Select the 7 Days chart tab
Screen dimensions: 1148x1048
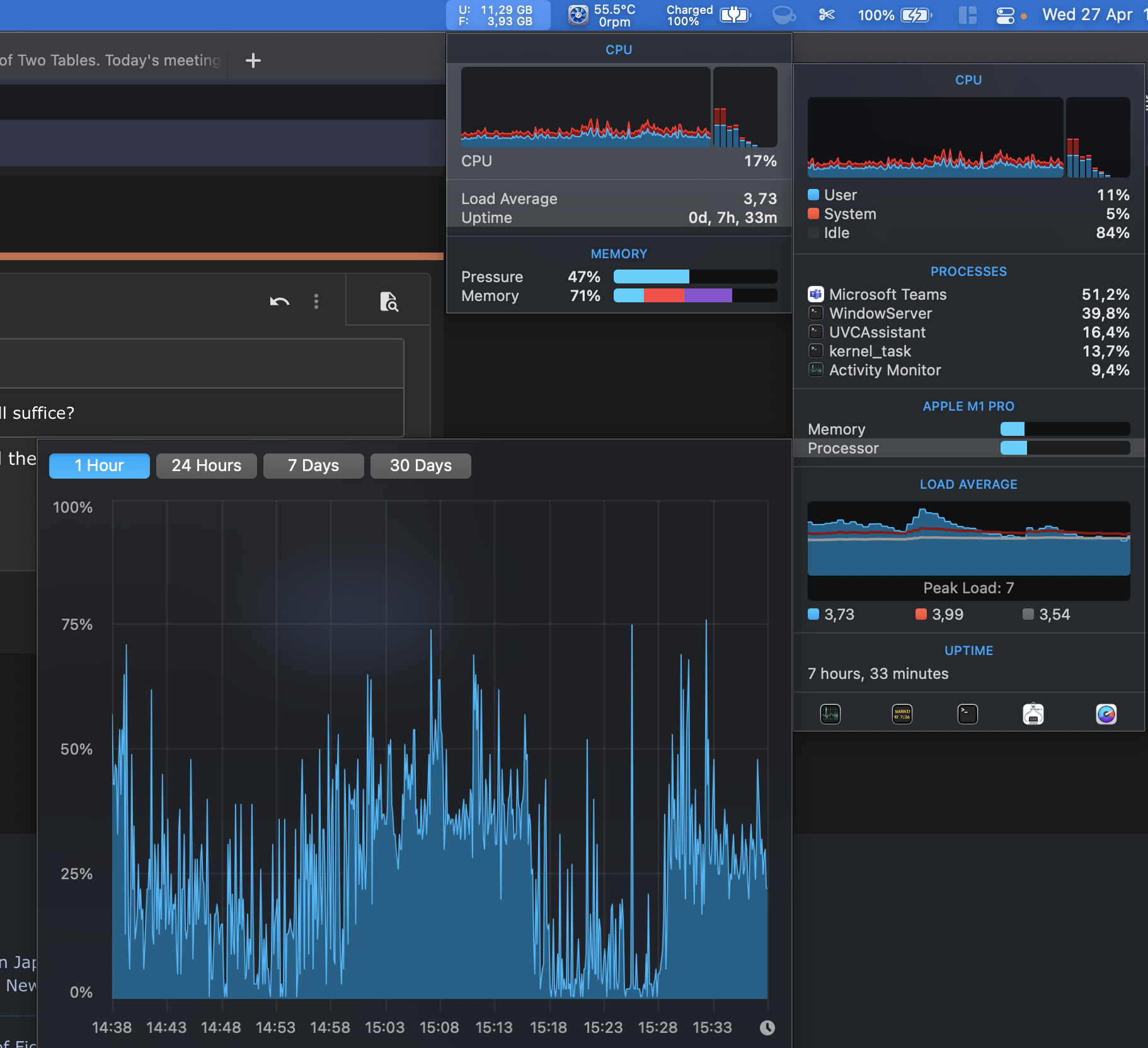[313, 465]
